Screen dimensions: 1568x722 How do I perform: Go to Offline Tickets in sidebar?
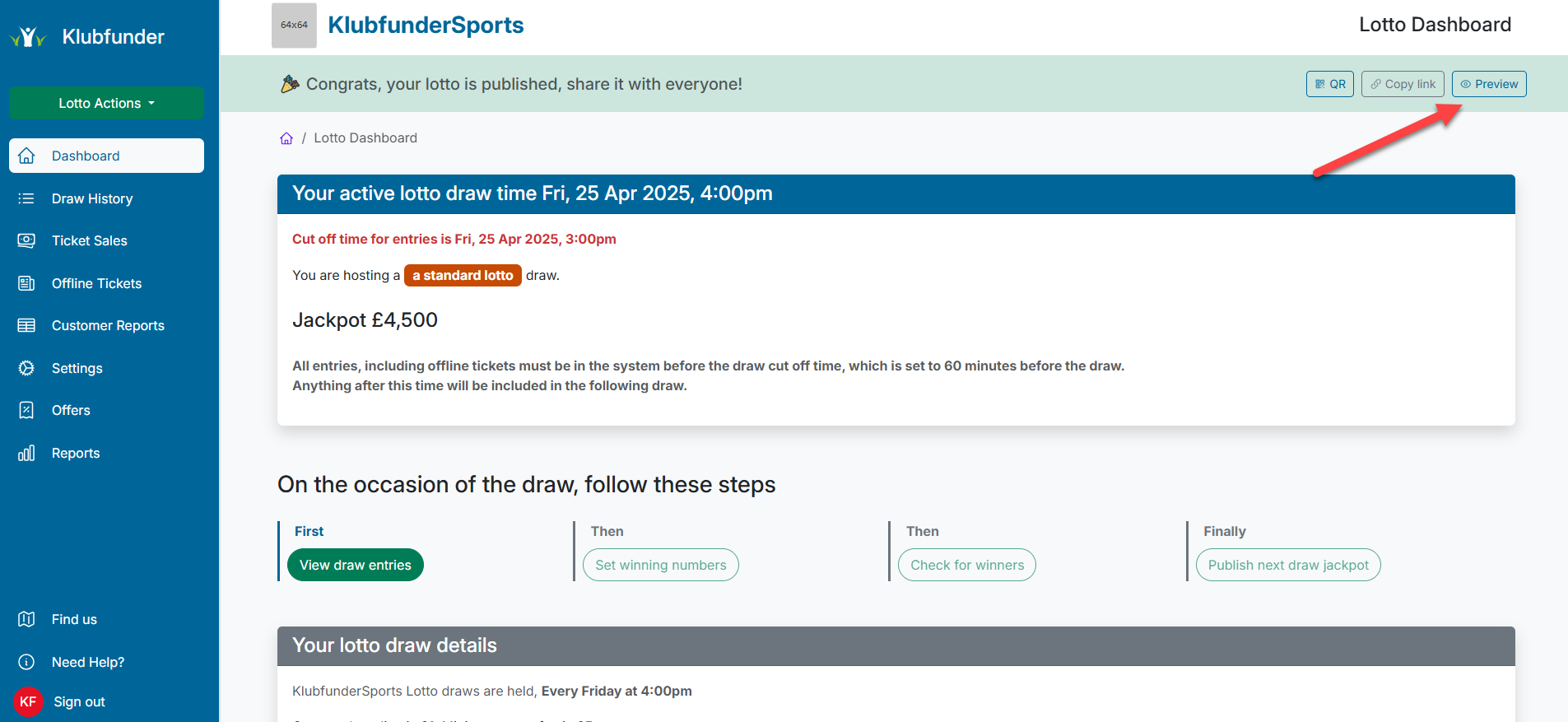tap(96, 283)
